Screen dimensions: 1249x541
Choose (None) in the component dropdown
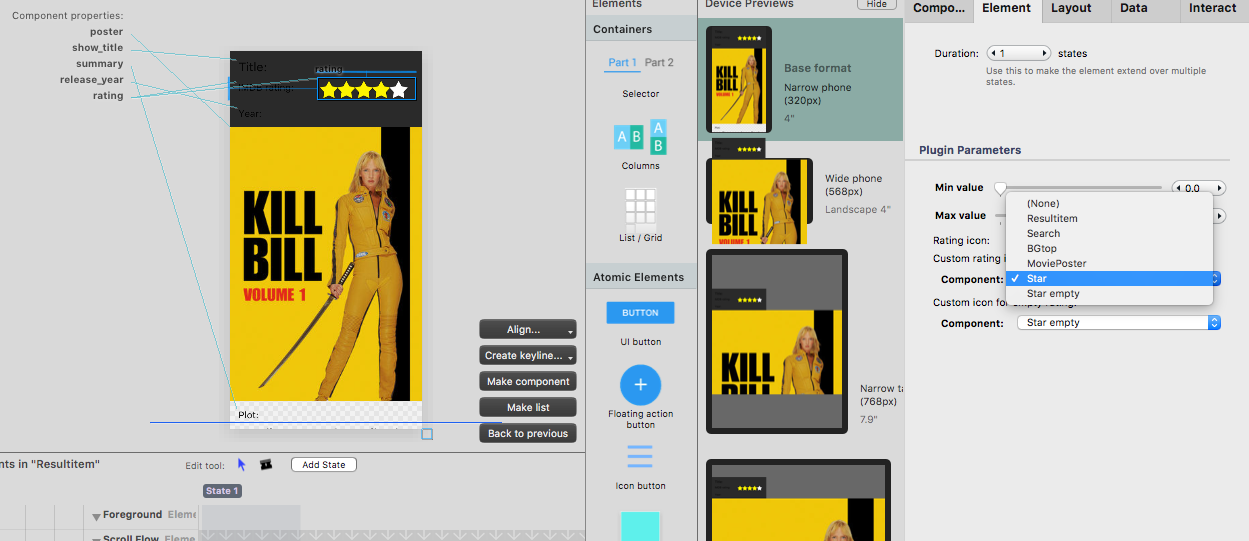(x=1109, y=203)
